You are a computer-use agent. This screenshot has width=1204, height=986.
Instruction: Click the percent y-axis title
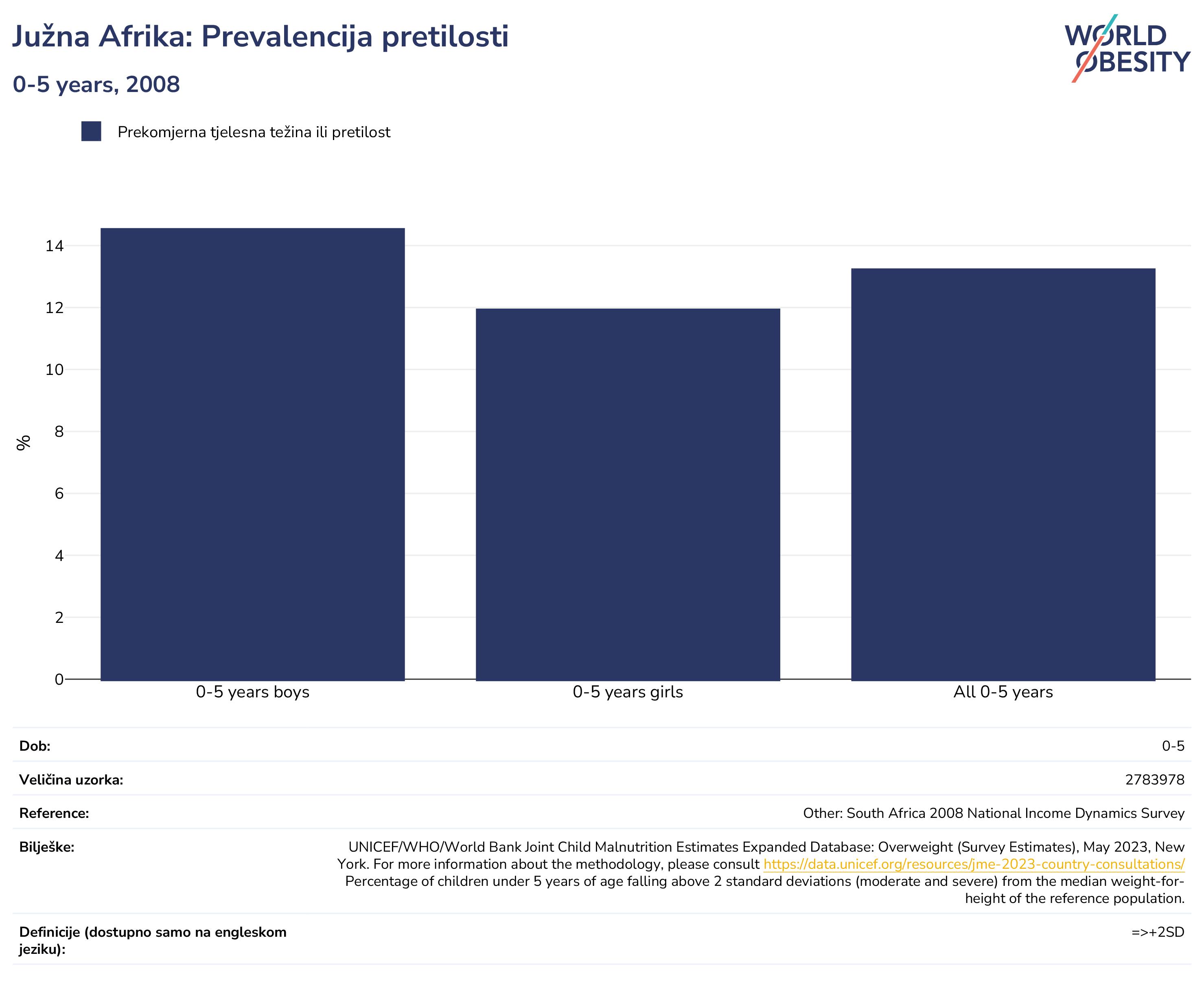click(23, 443)
